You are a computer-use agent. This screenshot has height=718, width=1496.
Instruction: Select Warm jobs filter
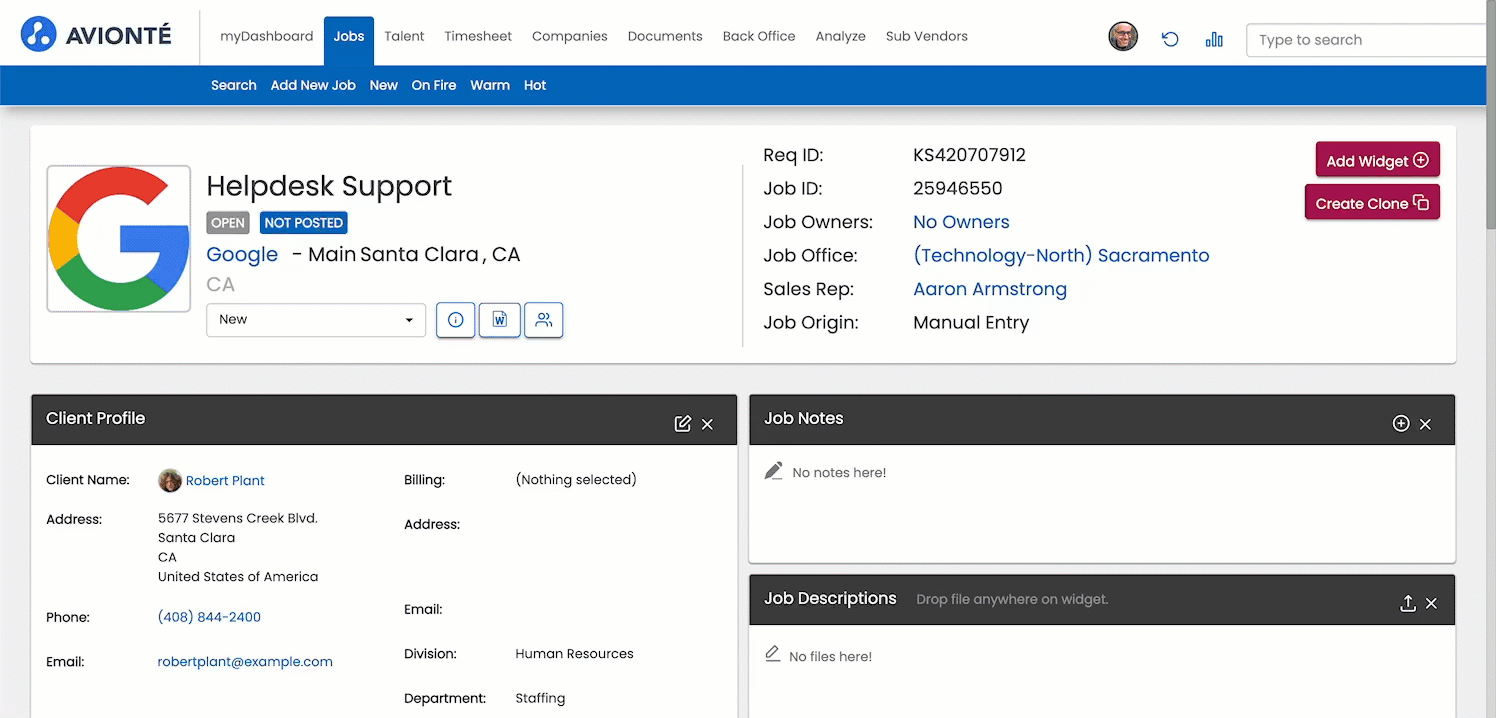click(x=490, y=85)
